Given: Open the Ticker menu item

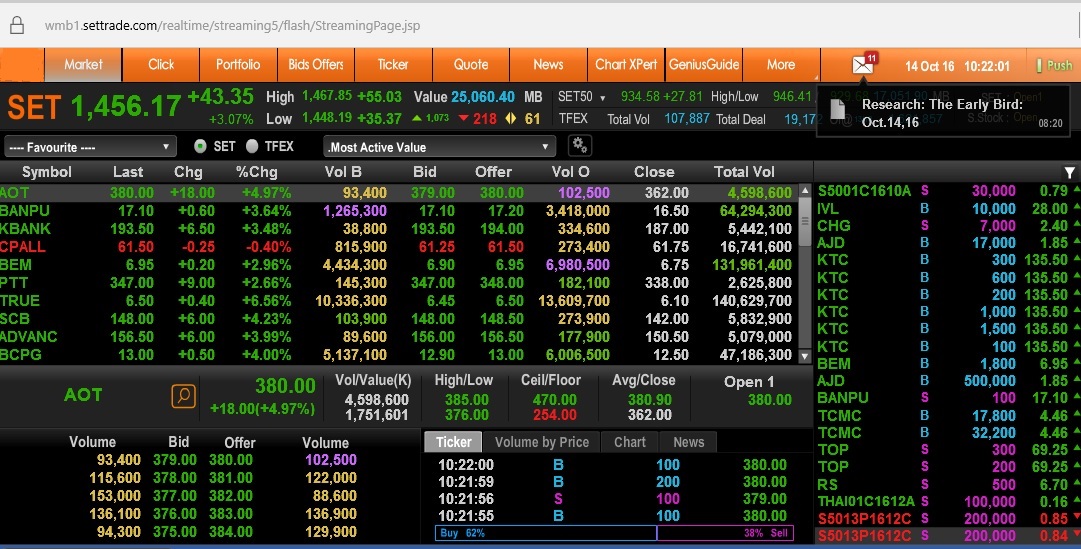Looking at the screenshot, I should pyautogui.click(x=394, y=65).
